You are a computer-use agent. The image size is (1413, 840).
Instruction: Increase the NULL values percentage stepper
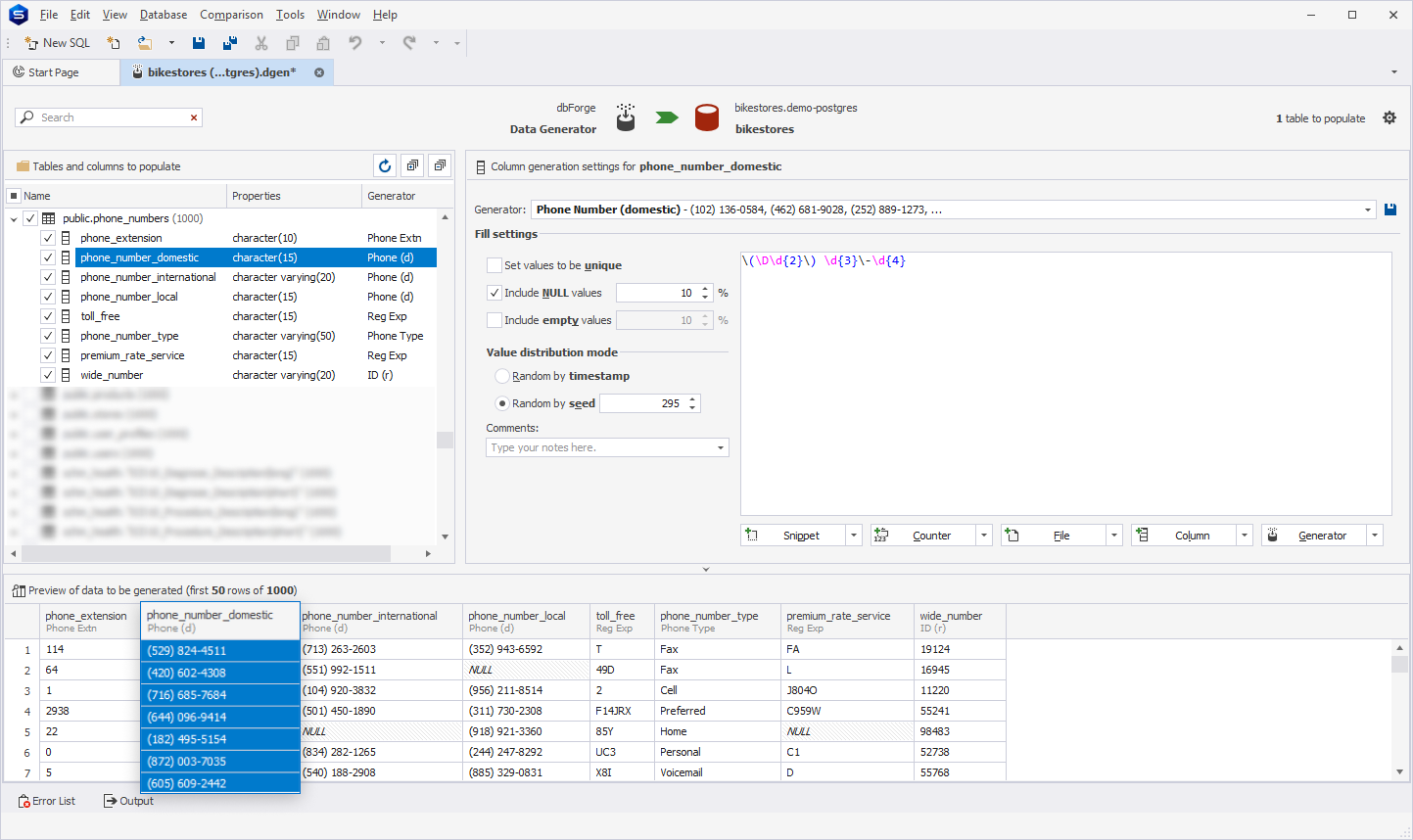click(x=705, y=289)
